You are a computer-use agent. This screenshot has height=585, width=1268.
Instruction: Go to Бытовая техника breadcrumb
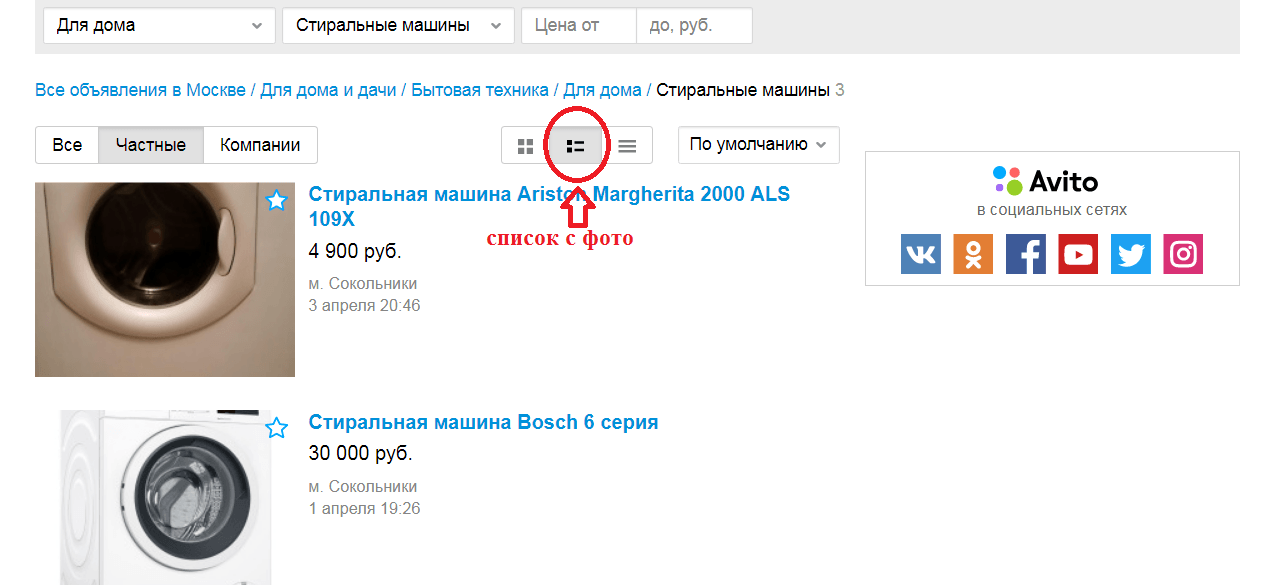pyautogui.click(x=480, y=90)
